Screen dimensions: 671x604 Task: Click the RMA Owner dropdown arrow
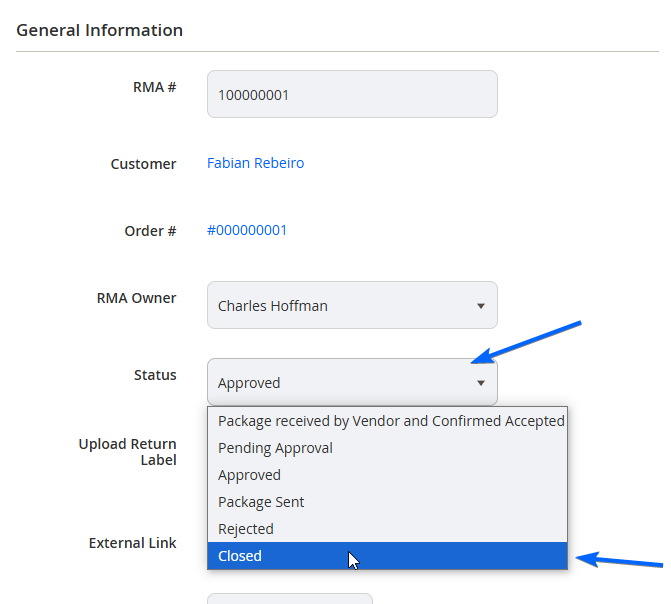[x=481, y=306]
